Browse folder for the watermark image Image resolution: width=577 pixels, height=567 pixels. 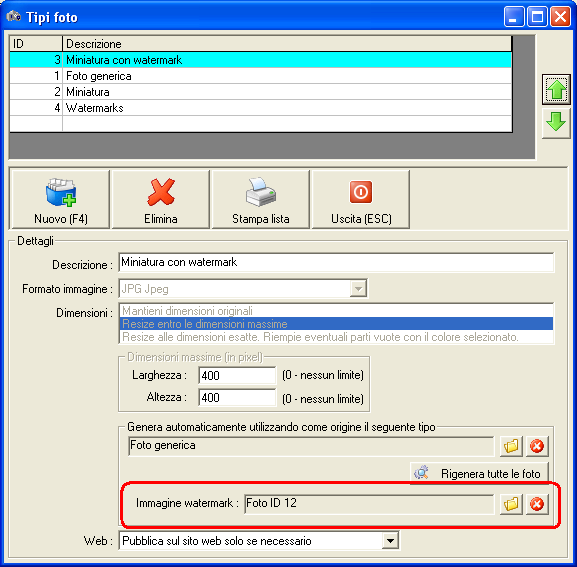(x=511, y=504)
